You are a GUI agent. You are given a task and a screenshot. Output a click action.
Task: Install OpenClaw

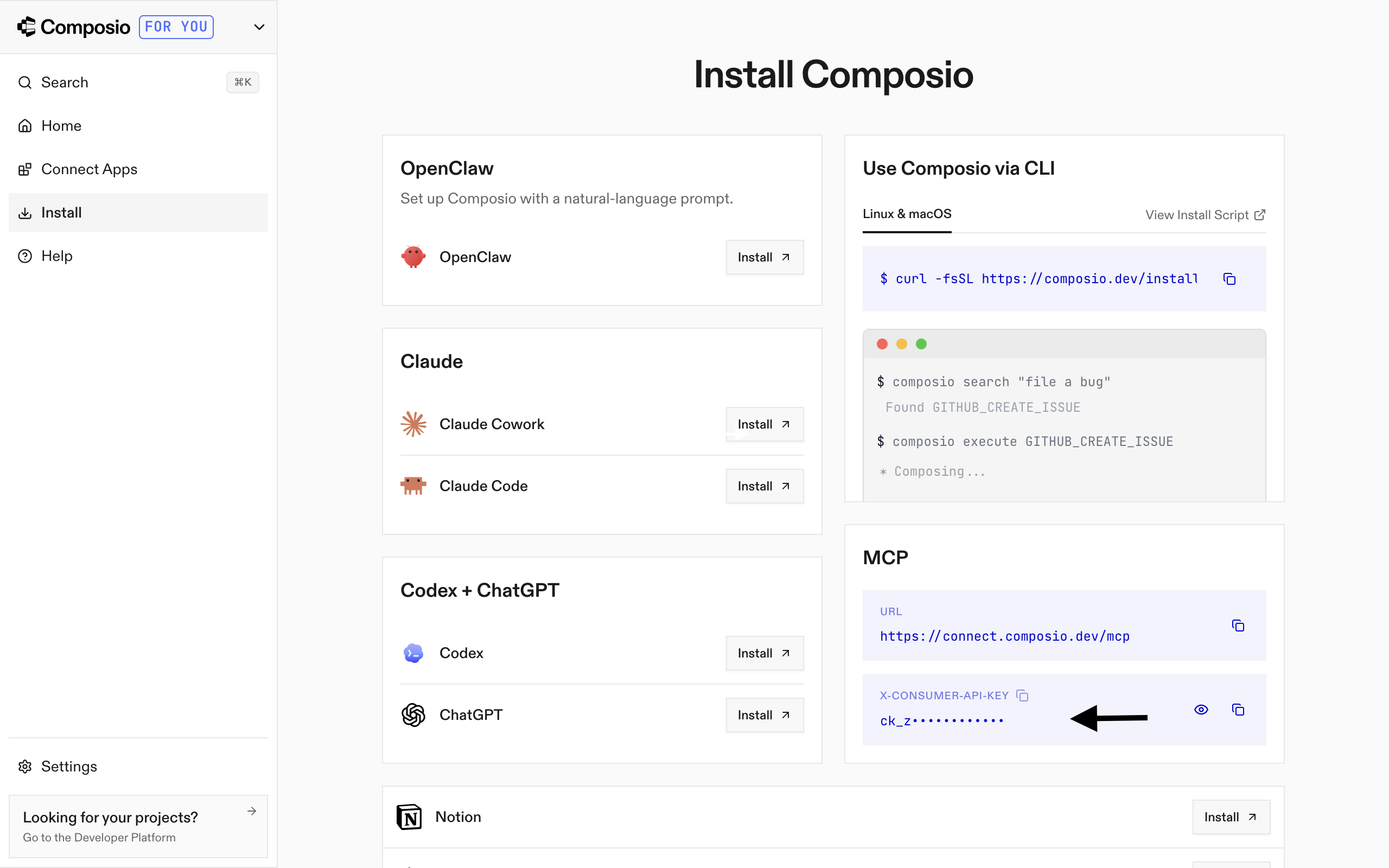coord(764,257)
